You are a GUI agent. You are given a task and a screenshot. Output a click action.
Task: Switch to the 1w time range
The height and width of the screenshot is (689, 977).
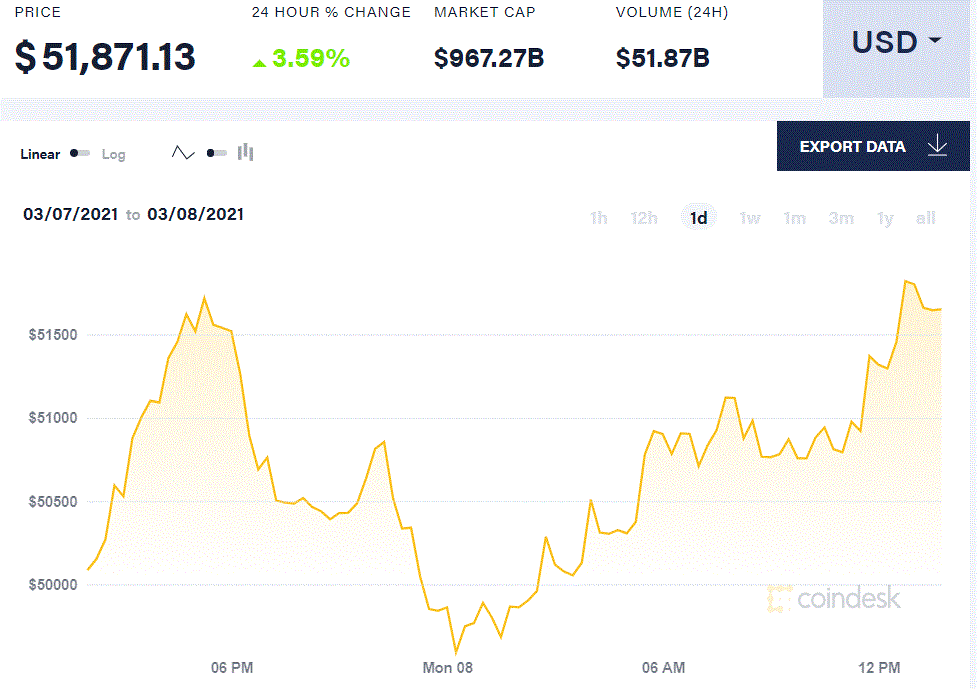point(749,218)
